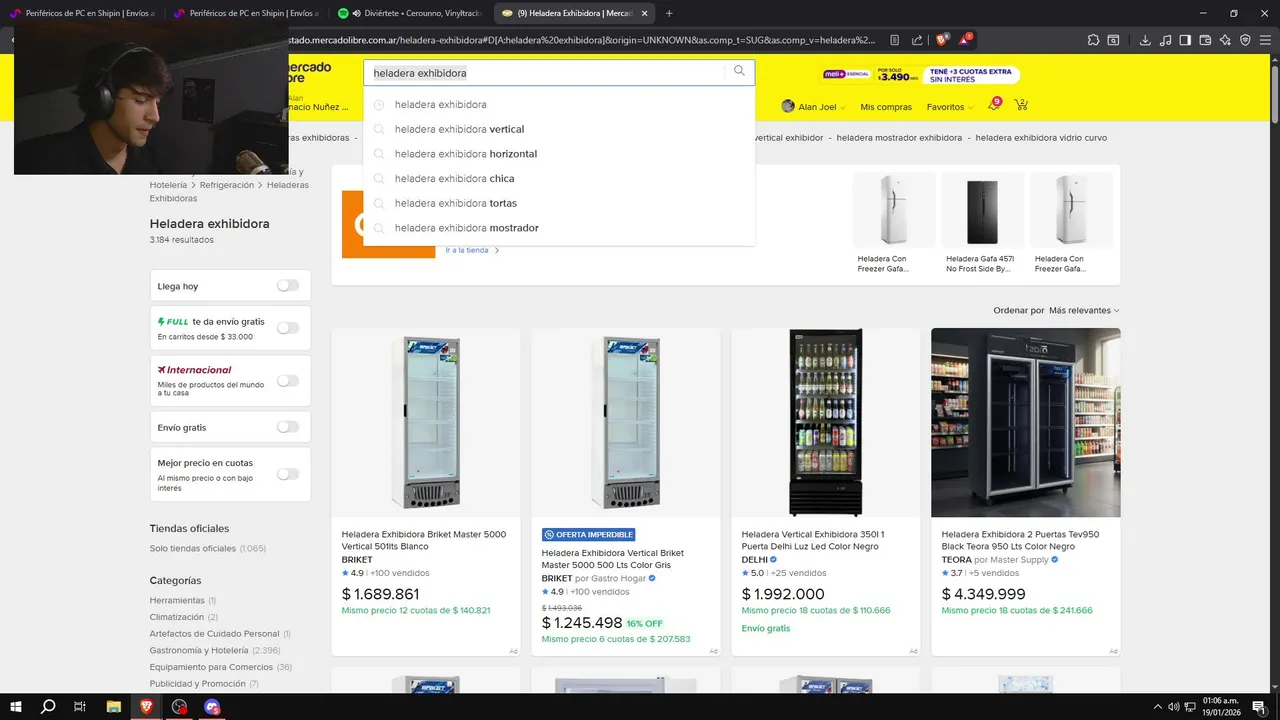The width and height of the screenshot is (1280, 720).
Task: Select suggestion heladera exhibidora tortas
Action: [559, 203]
